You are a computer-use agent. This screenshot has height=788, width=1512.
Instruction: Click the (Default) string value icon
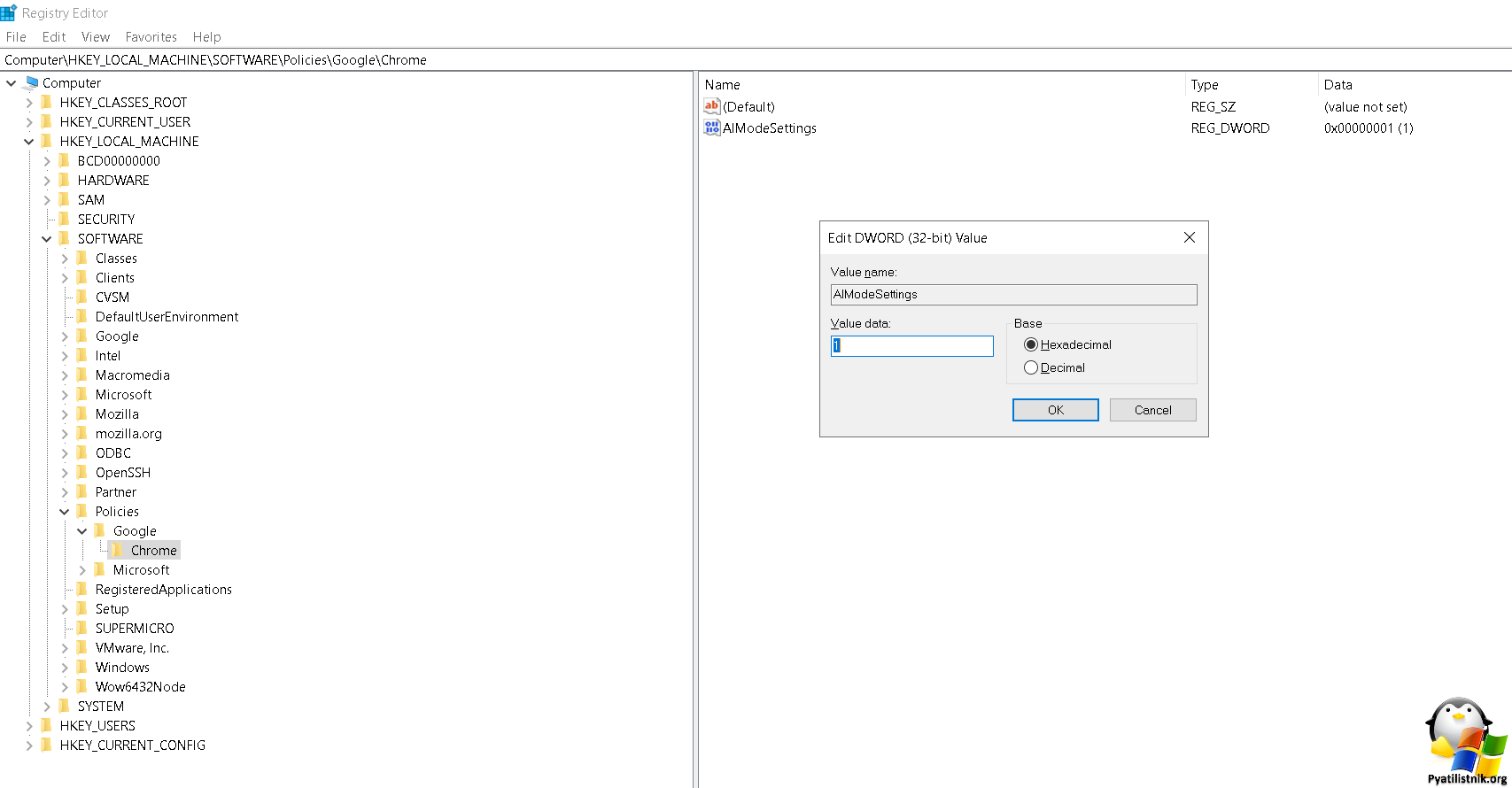(711, 106)
